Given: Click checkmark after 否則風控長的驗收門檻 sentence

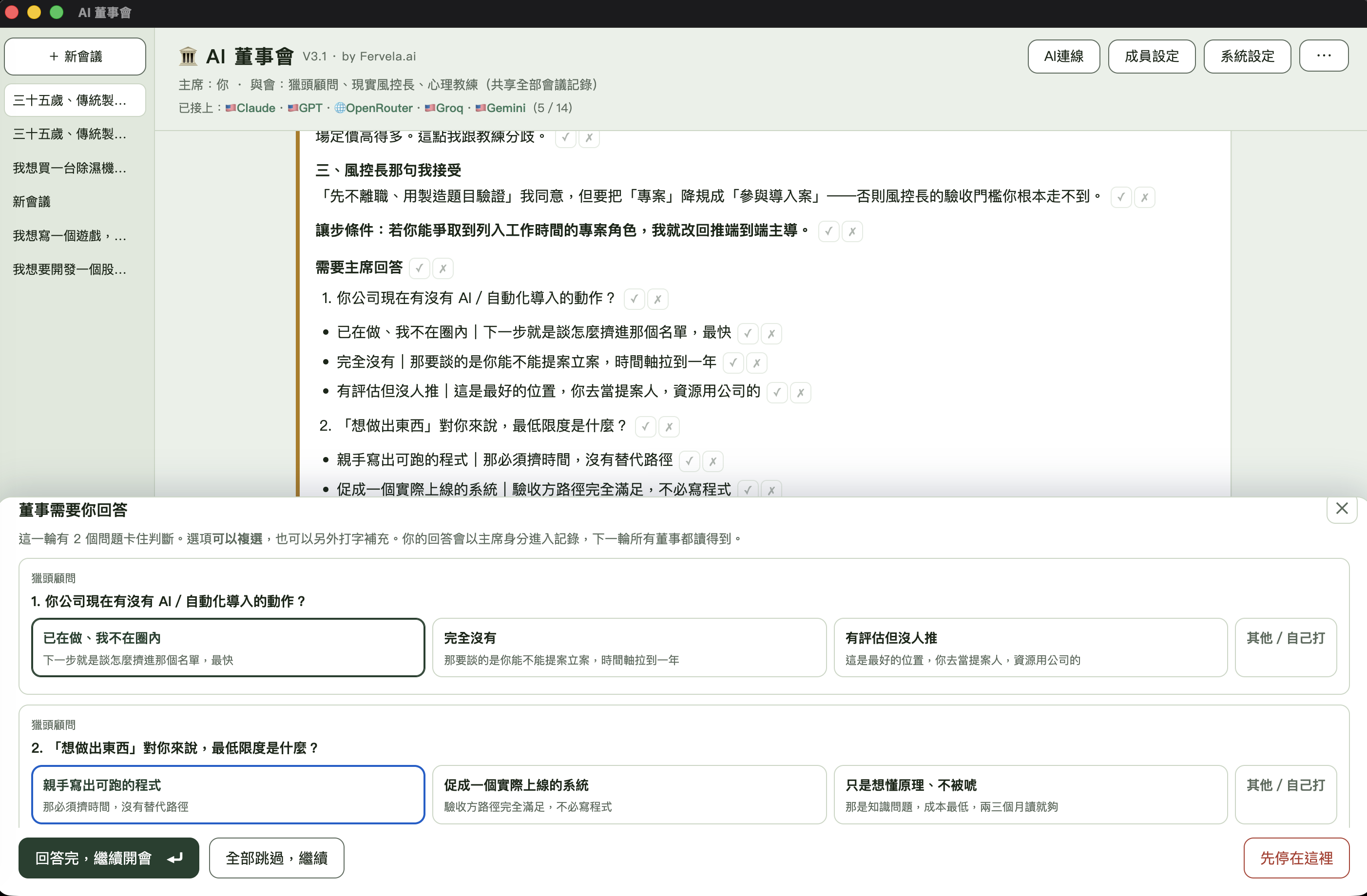Looking at the screenshot, I should point(1120,197).
